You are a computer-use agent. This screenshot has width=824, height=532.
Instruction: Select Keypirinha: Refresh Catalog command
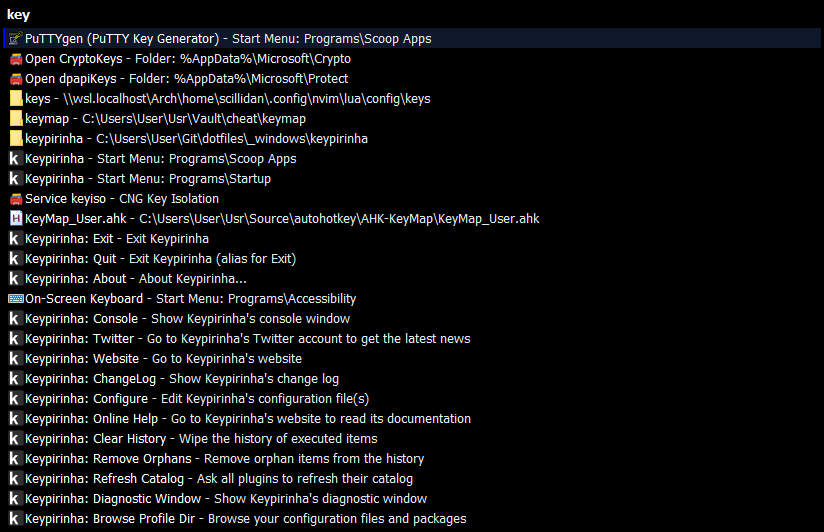412,478
